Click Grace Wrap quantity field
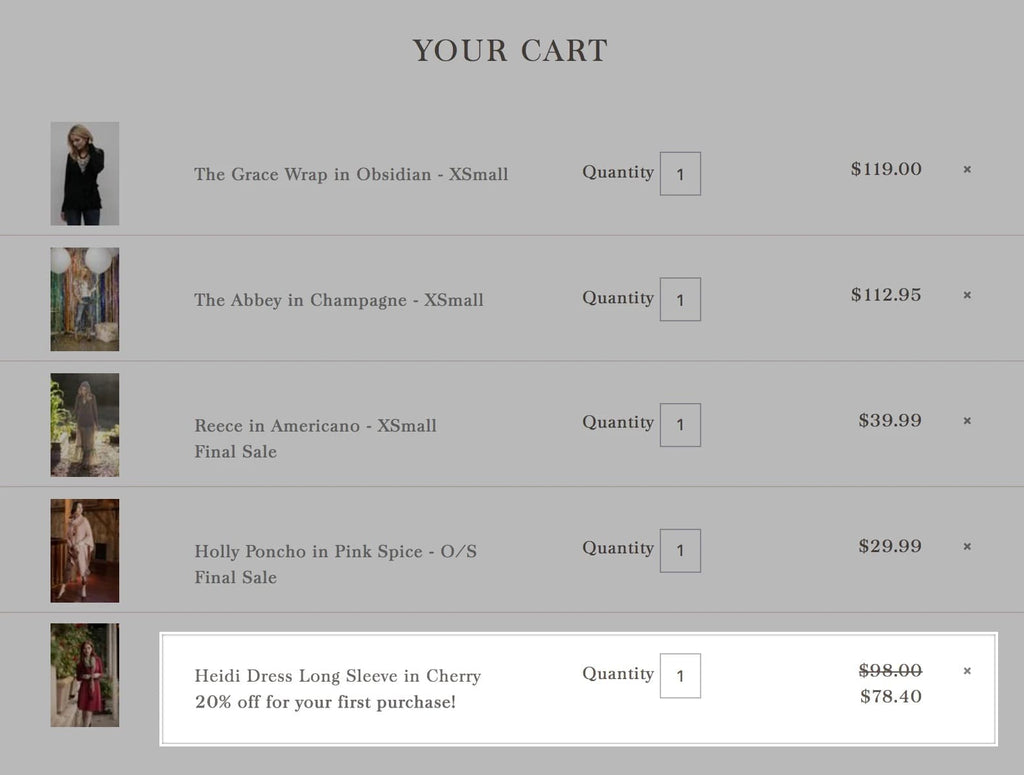 (x=680, y=174)
